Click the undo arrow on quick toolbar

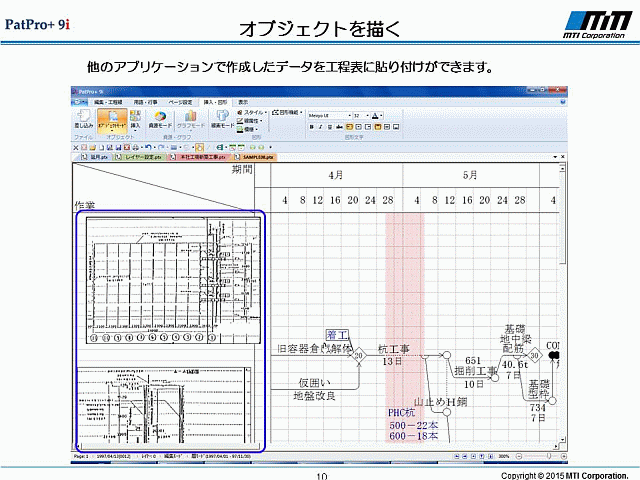148,147
